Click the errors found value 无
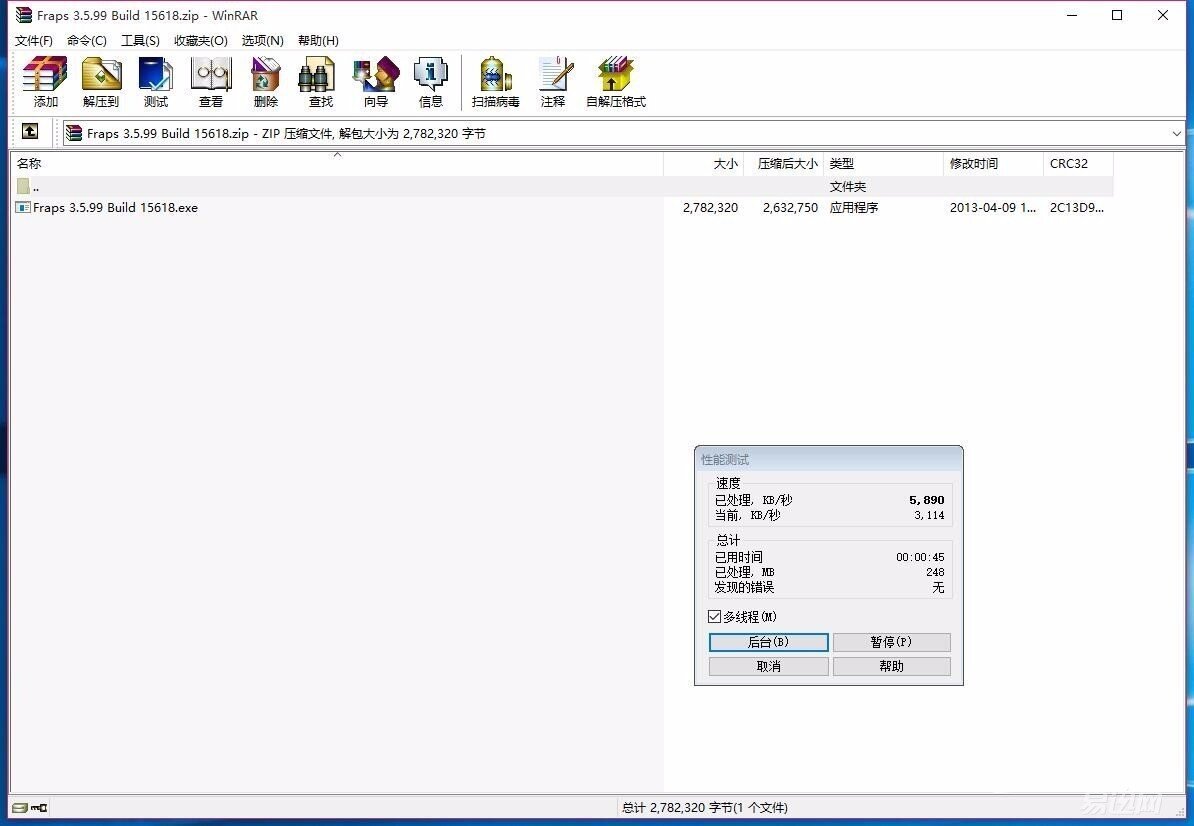 938,588
